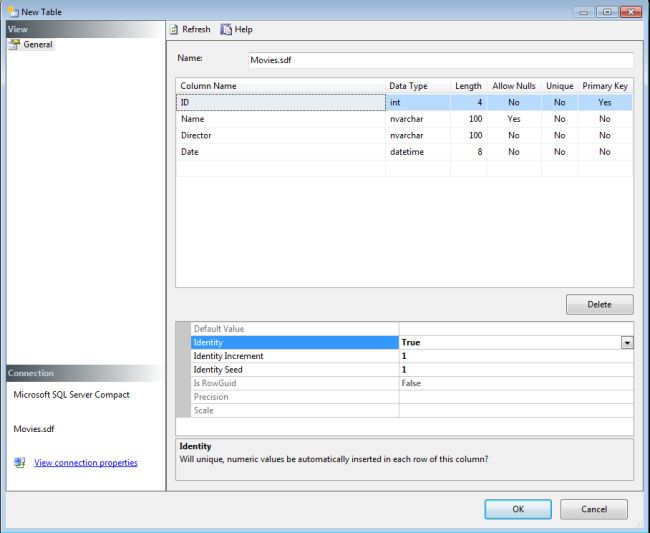Click the Delete button
Viewport: 650px width, 533px height.
pos(599,304)
